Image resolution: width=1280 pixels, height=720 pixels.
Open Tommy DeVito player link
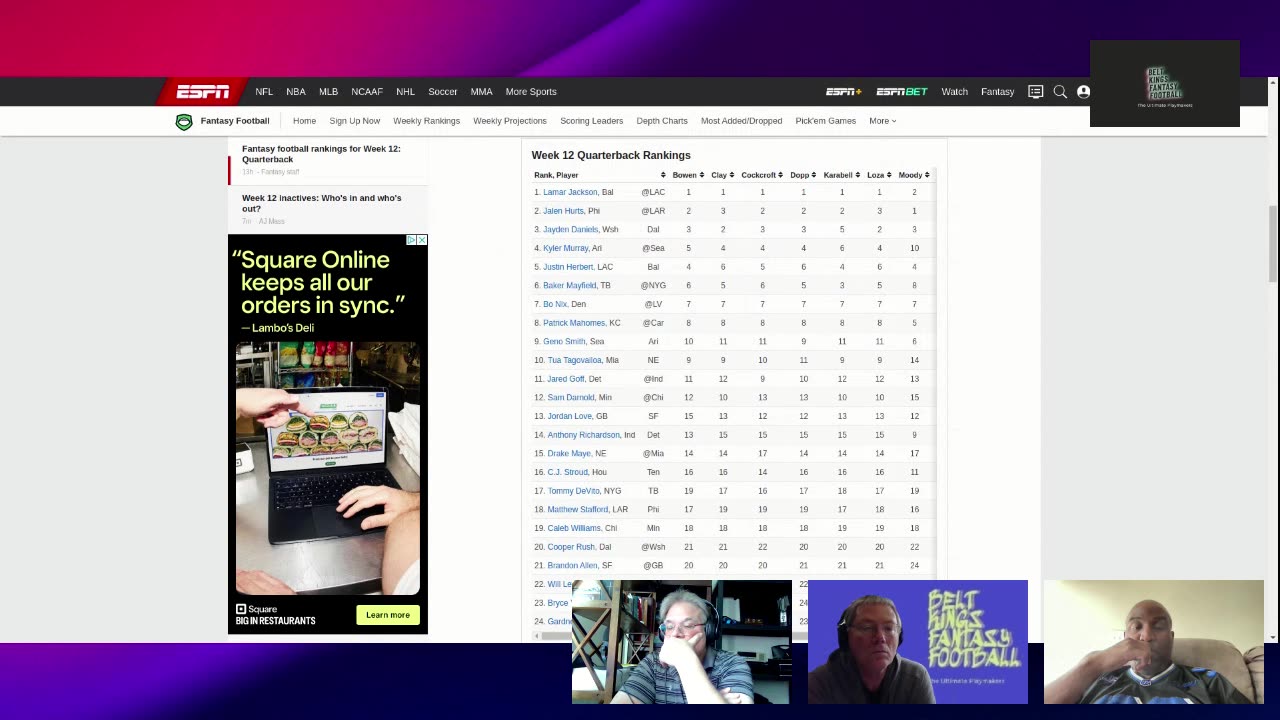[x=573, y=491]
